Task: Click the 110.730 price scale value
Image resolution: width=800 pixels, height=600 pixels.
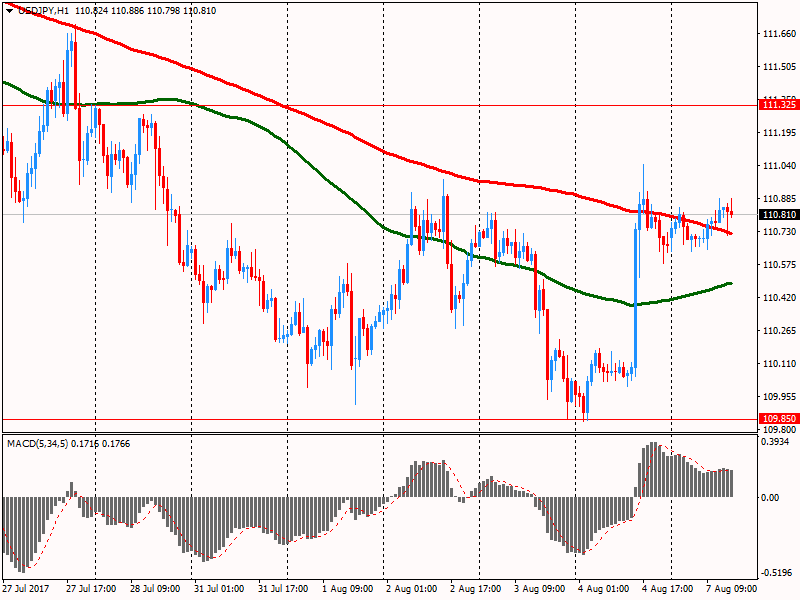Action: [779, 232]
